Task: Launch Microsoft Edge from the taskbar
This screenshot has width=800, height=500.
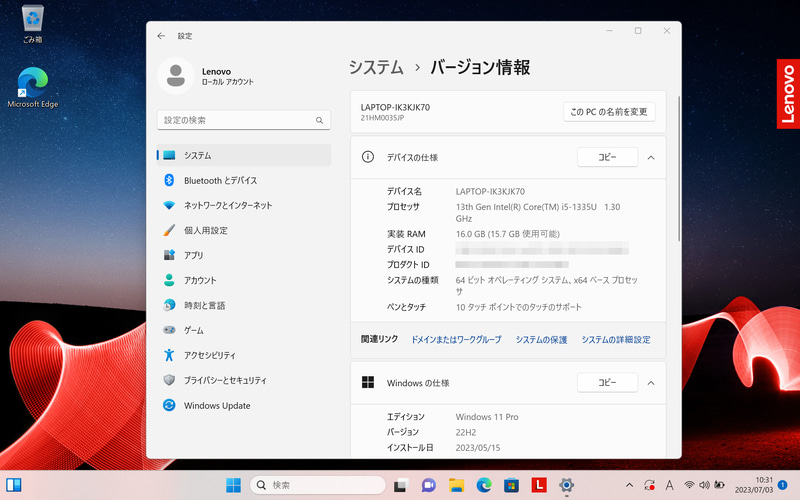Action: [x=484, y=485]
